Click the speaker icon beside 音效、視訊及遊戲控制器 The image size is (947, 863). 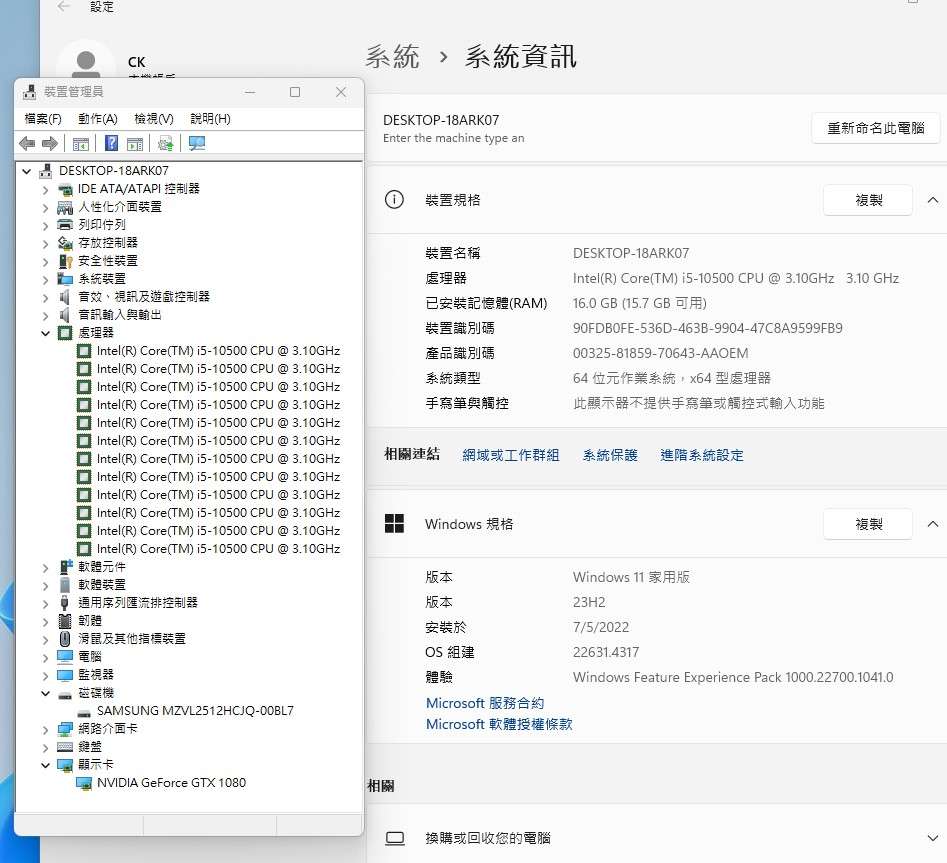point(65,297)
